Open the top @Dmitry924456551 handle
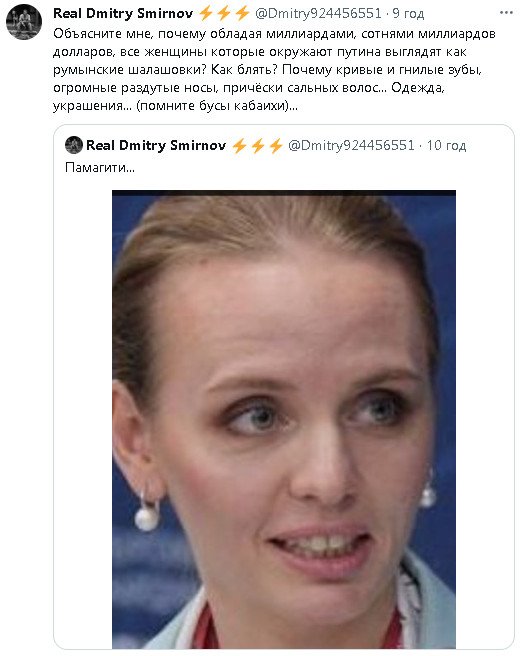Image resolution: width=525 pixels, height=656 pixels. tap(318, 13)
